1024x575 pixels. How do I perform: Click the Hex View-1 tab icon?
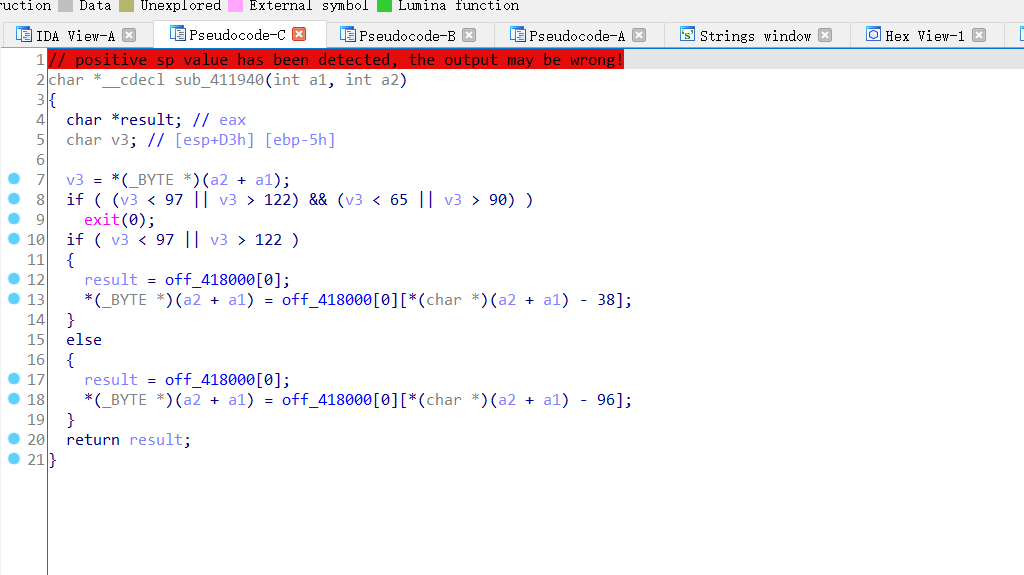873,34
